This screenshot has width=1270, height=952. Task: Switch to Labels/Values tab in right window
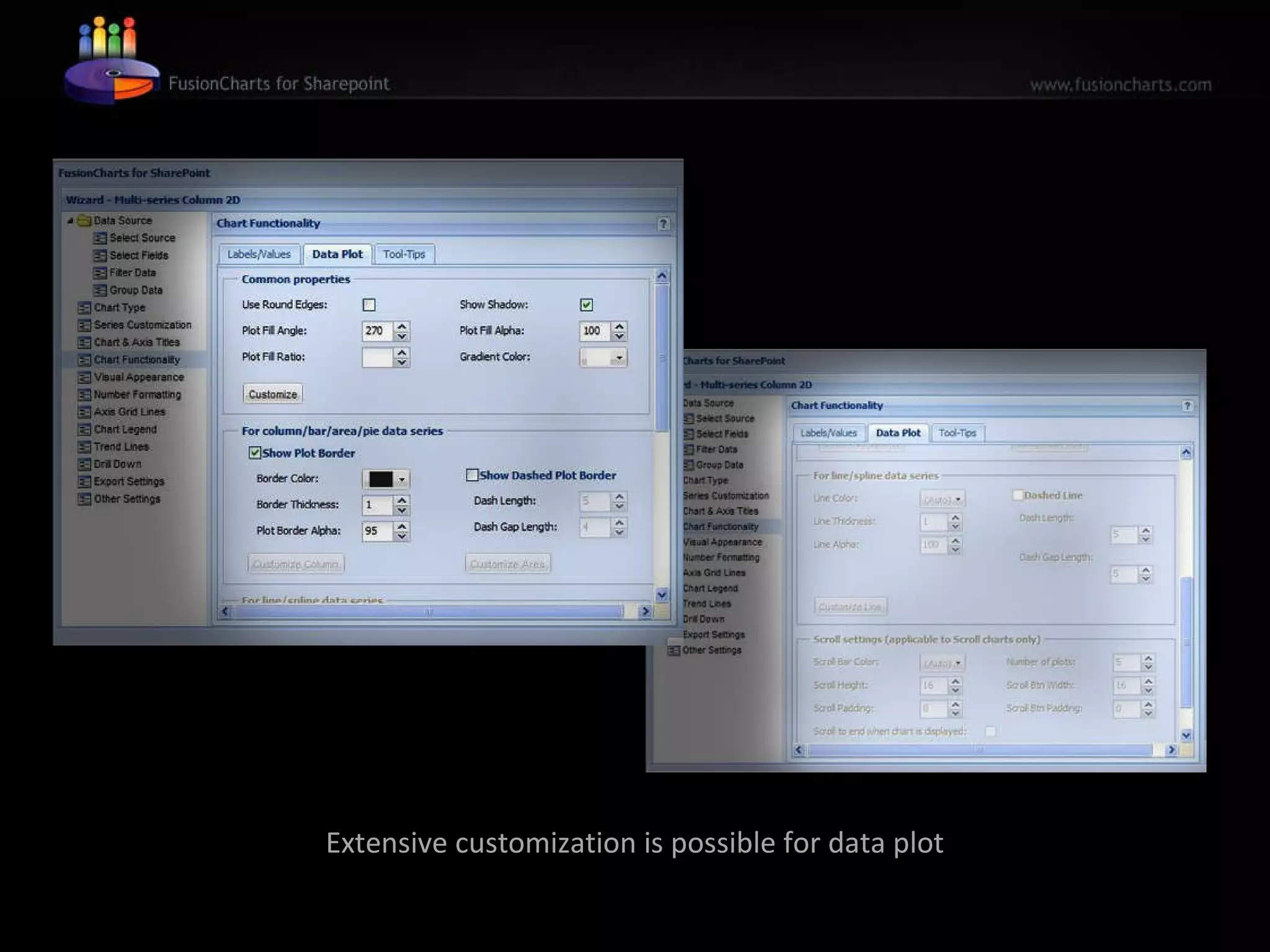tap(828, 433)
